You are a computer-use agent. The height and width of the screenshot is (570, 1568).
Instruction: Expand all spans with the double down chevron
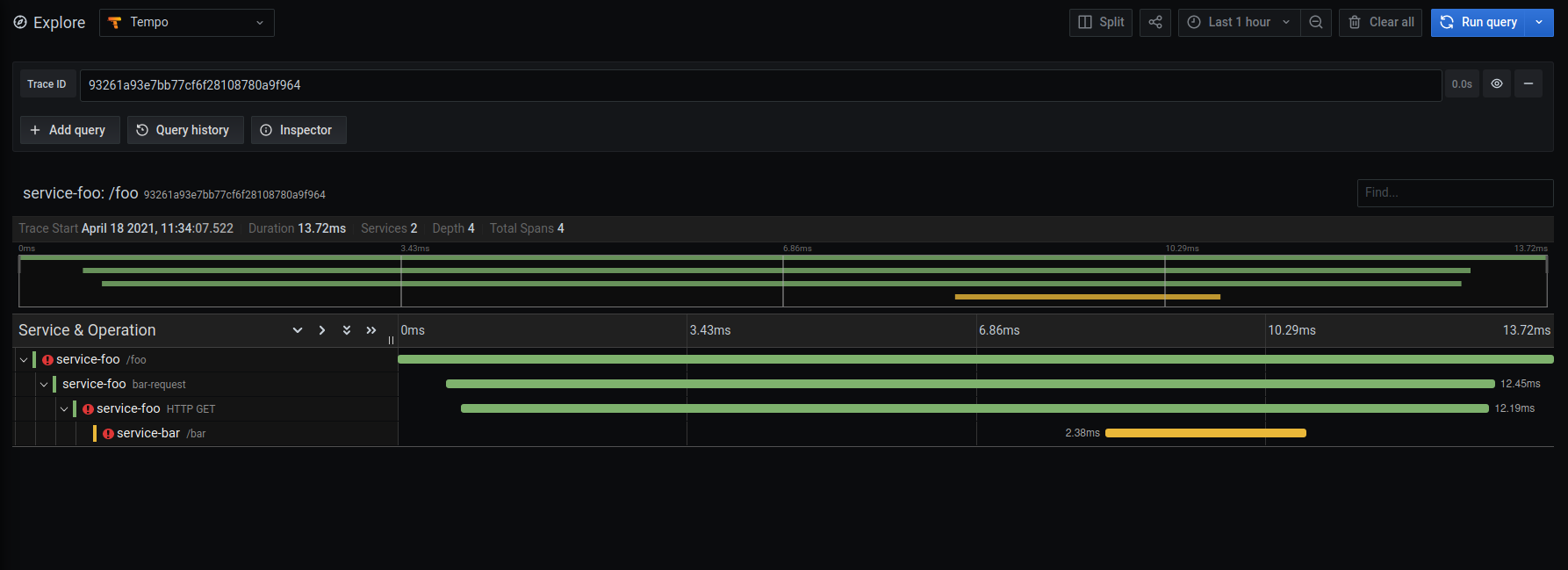(347, 330)
